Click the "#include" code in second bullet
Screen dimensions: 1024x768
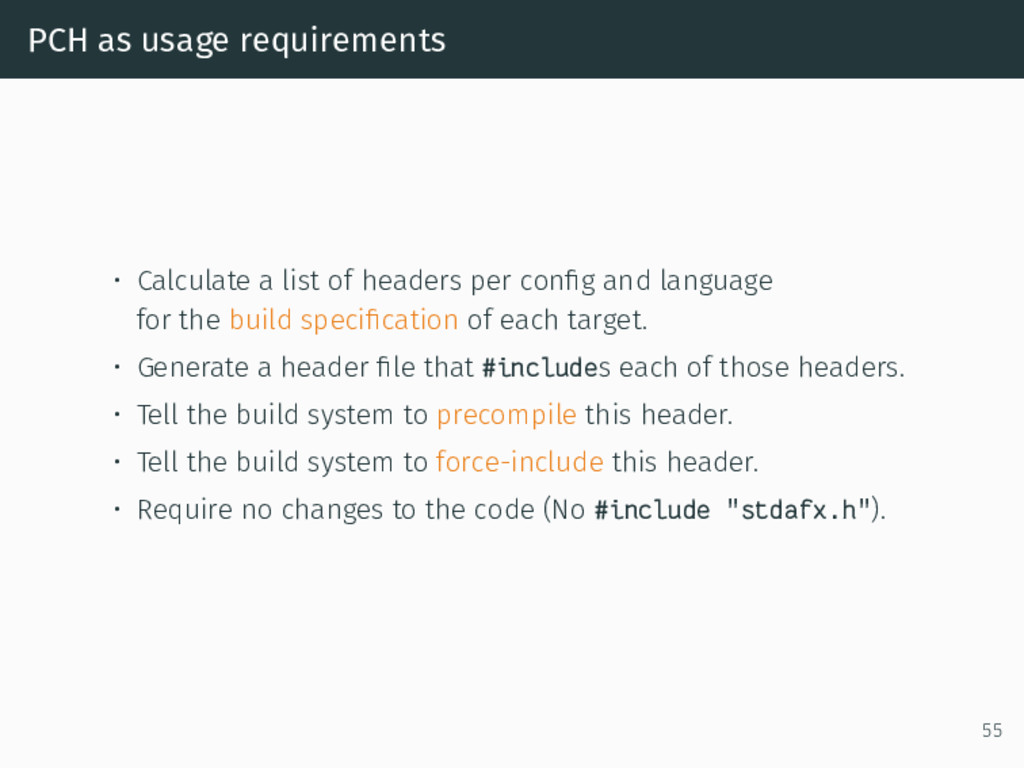(540, 368)
